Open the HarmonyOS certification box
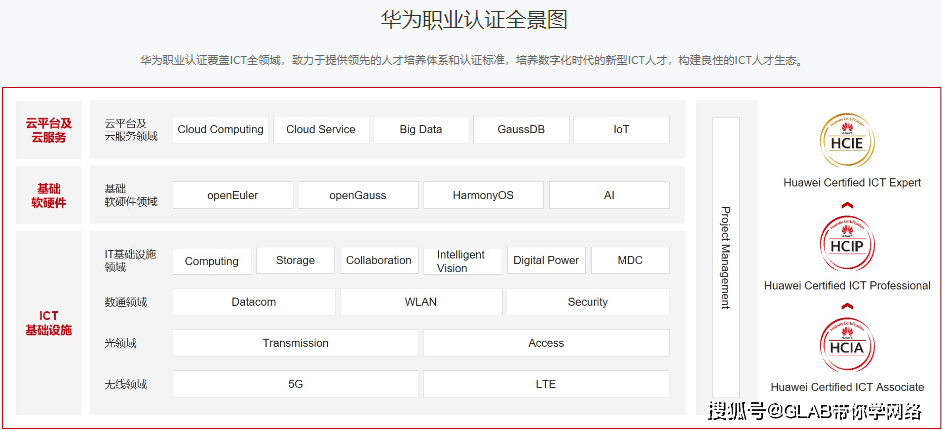 (x=483, y=195)
